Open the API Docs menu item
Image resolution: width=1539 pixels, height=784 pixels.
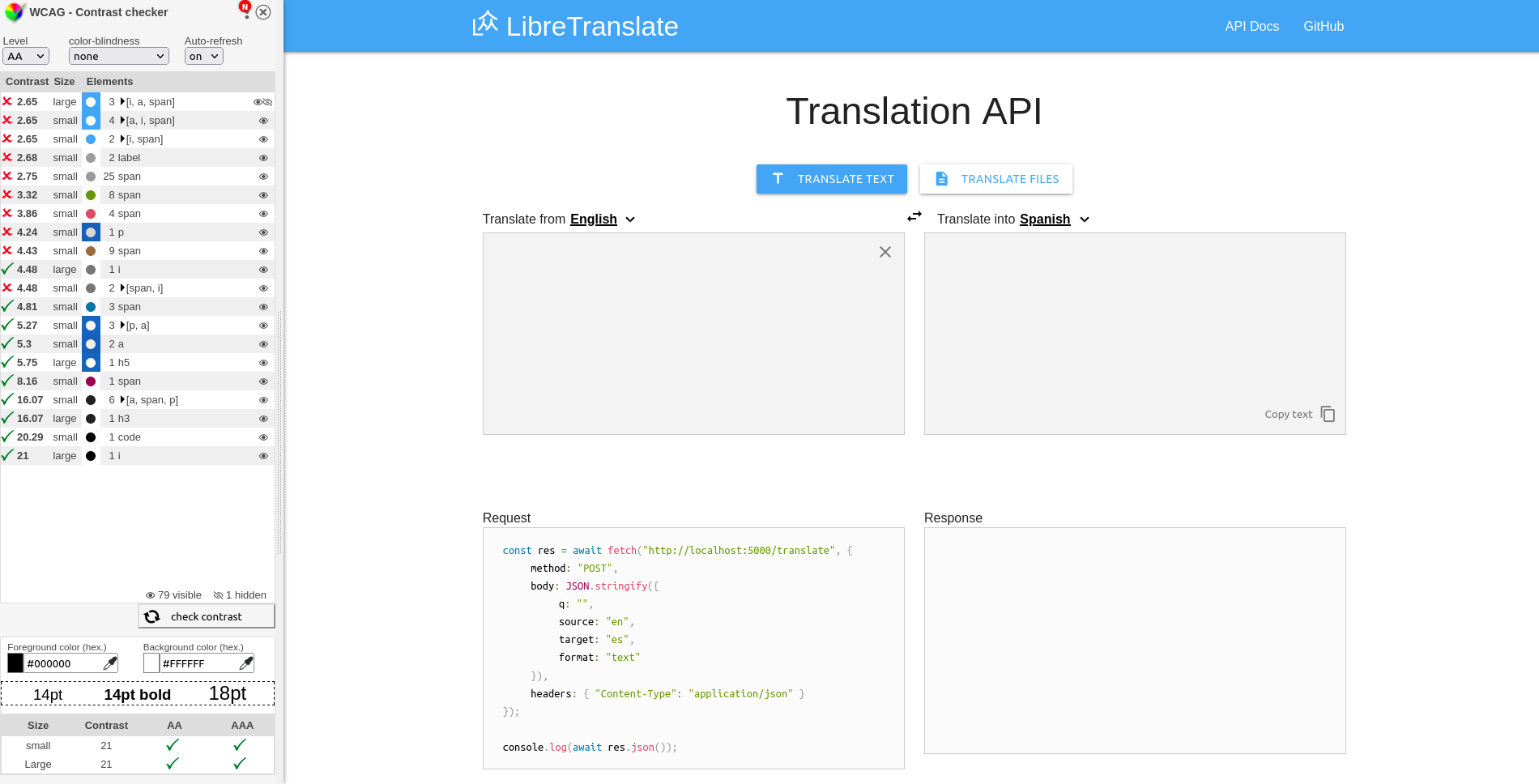(1251, 26)
